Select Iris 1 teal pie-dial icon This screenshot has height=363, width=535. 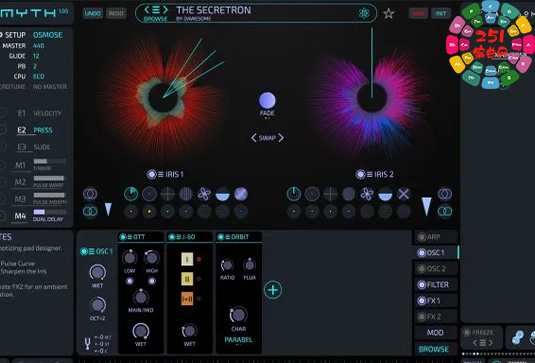click(x=131, y=194)
